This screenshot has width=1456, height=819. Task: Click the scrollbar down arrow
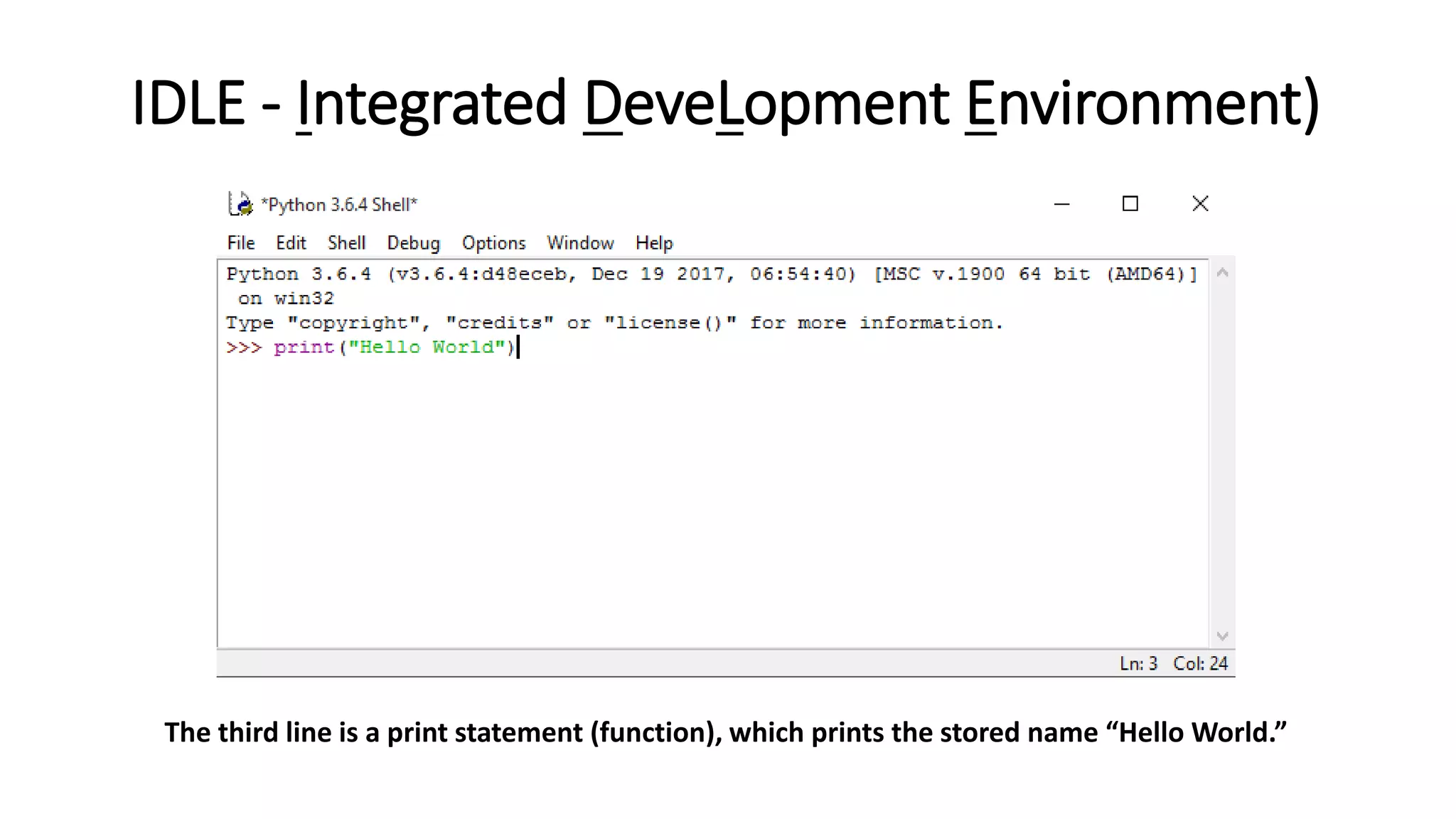(1222, 636)
